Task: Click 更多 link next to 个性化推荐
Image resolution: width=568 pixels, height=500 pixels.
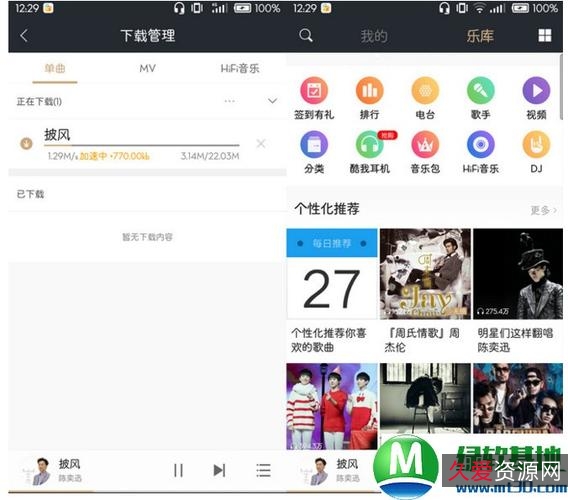Action: pos(543,210)
